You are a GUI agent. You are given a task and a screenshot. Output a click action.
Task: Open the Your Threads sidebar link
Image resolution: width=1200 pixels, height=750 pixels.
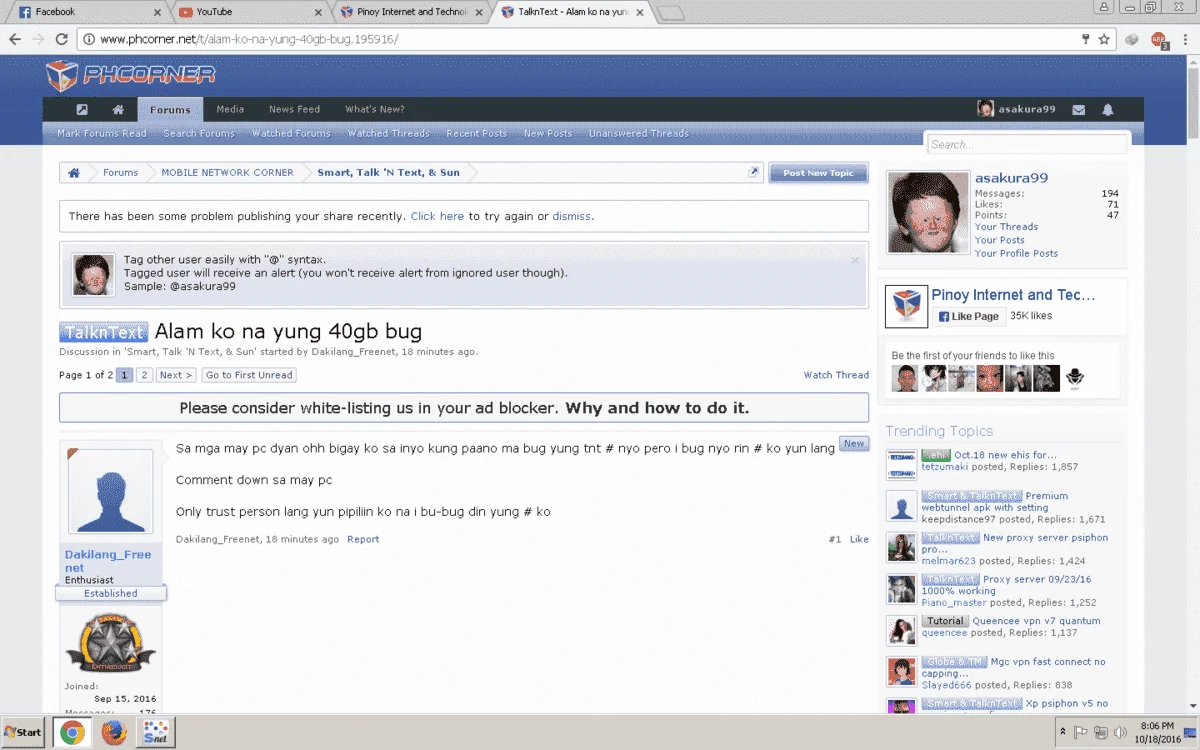click(1006, 227)
